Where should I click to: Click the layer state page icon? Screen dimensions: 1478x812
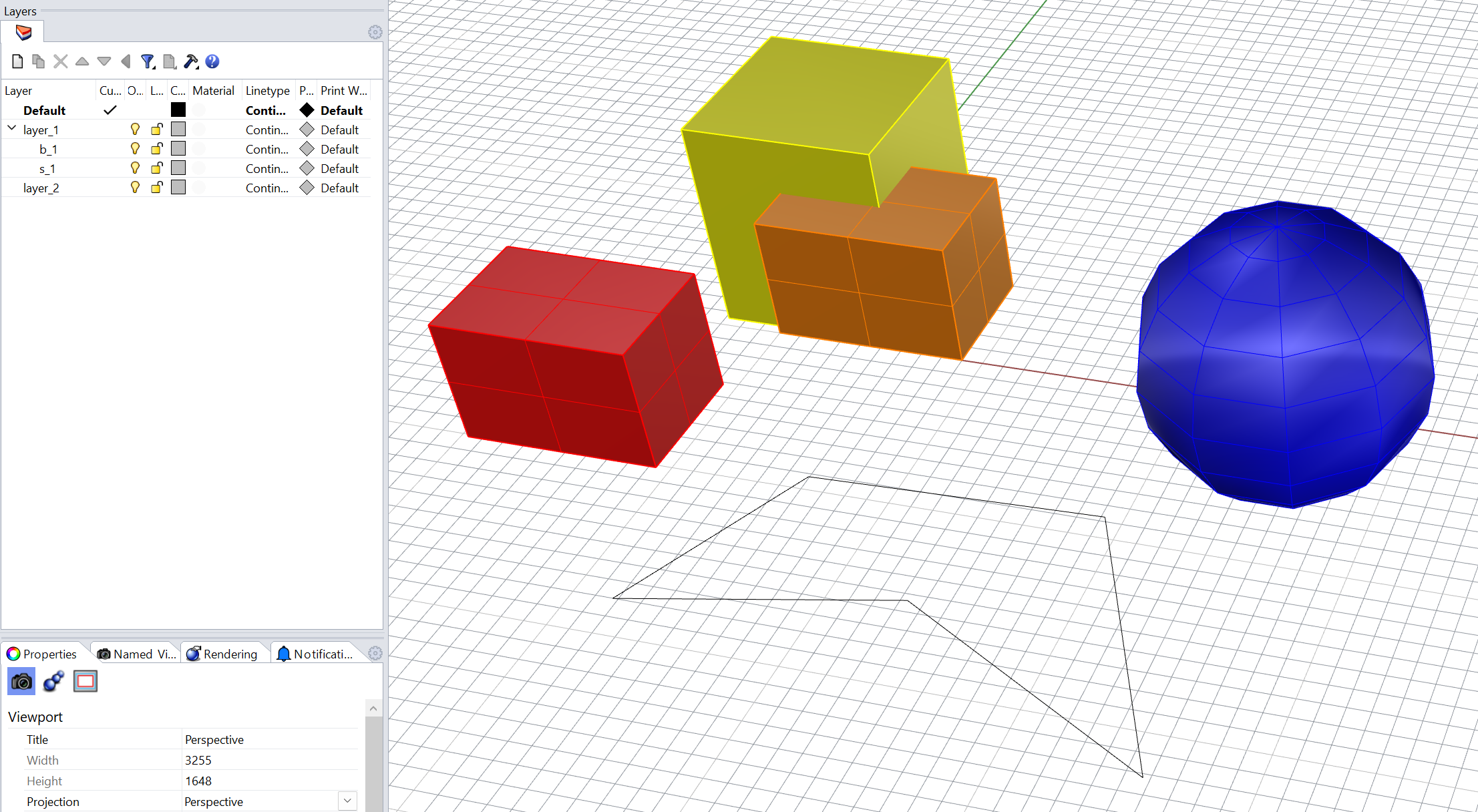(170, 61)
